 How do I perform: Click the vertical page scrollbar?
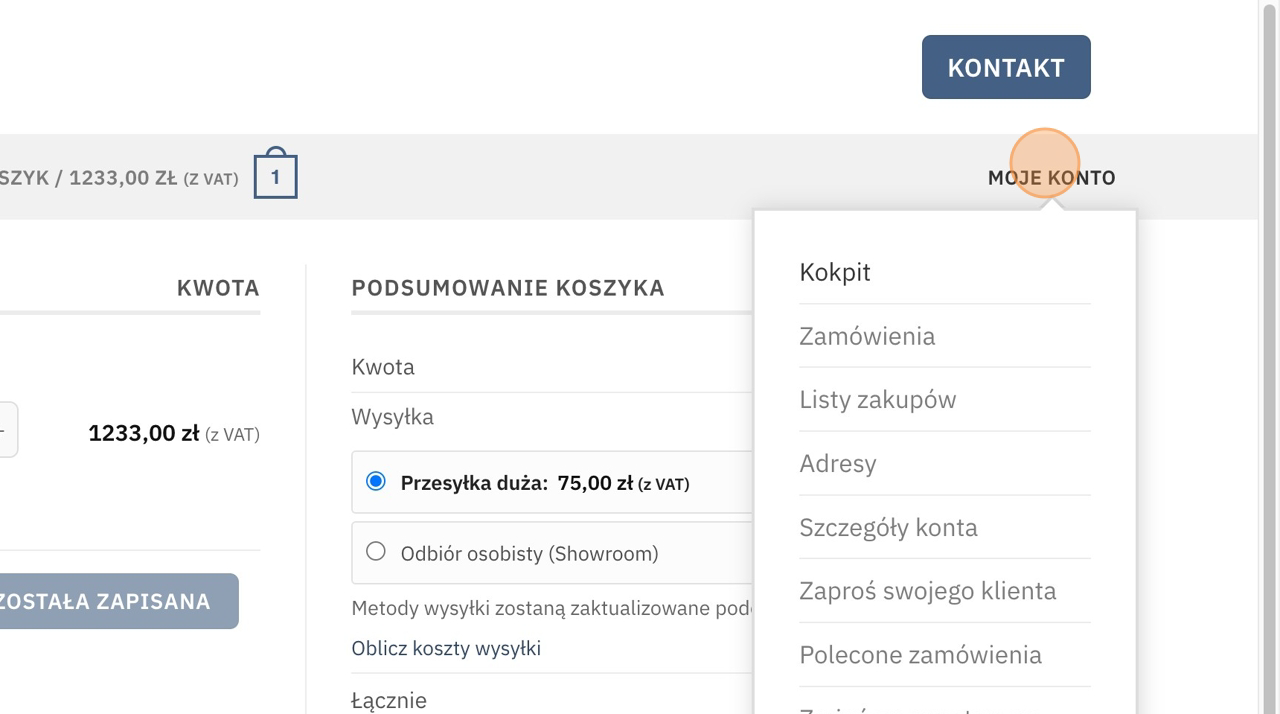coord(1269,300)
